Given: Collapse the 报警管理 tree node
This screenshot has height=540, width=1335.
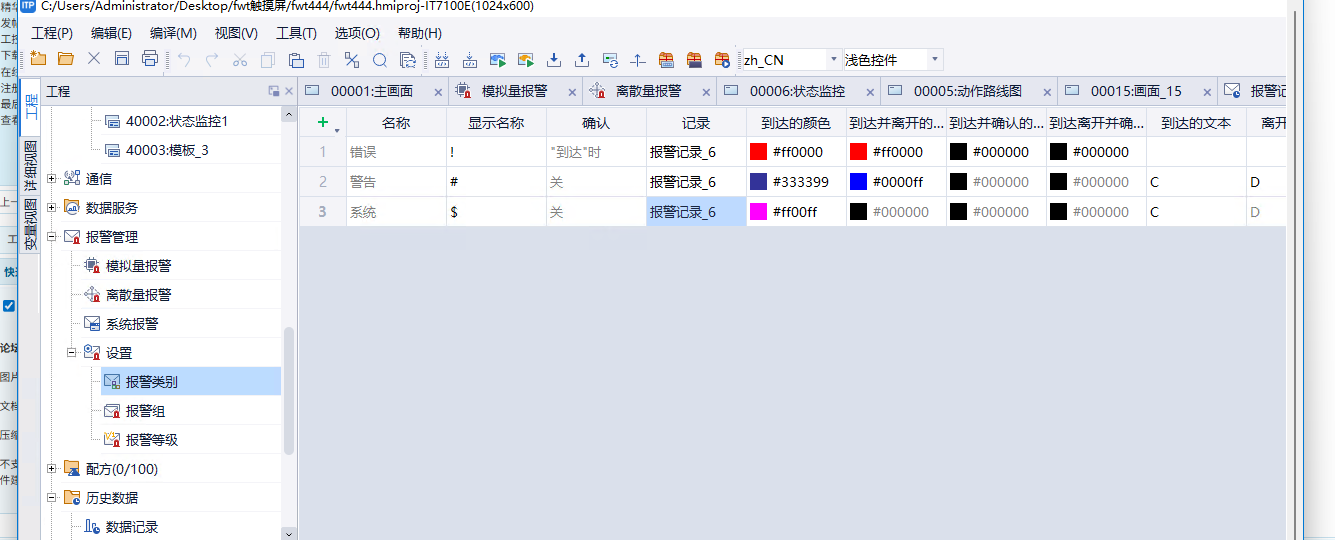Looking at the screenshot, I should 52,237.
